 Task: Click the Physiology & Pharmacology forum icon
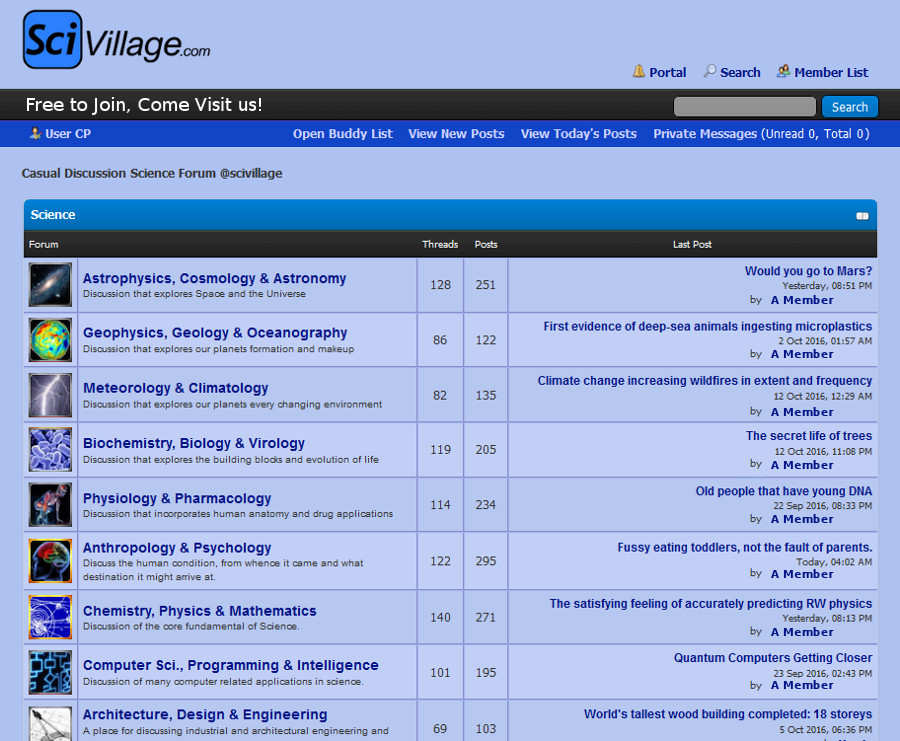click(50, 504)
